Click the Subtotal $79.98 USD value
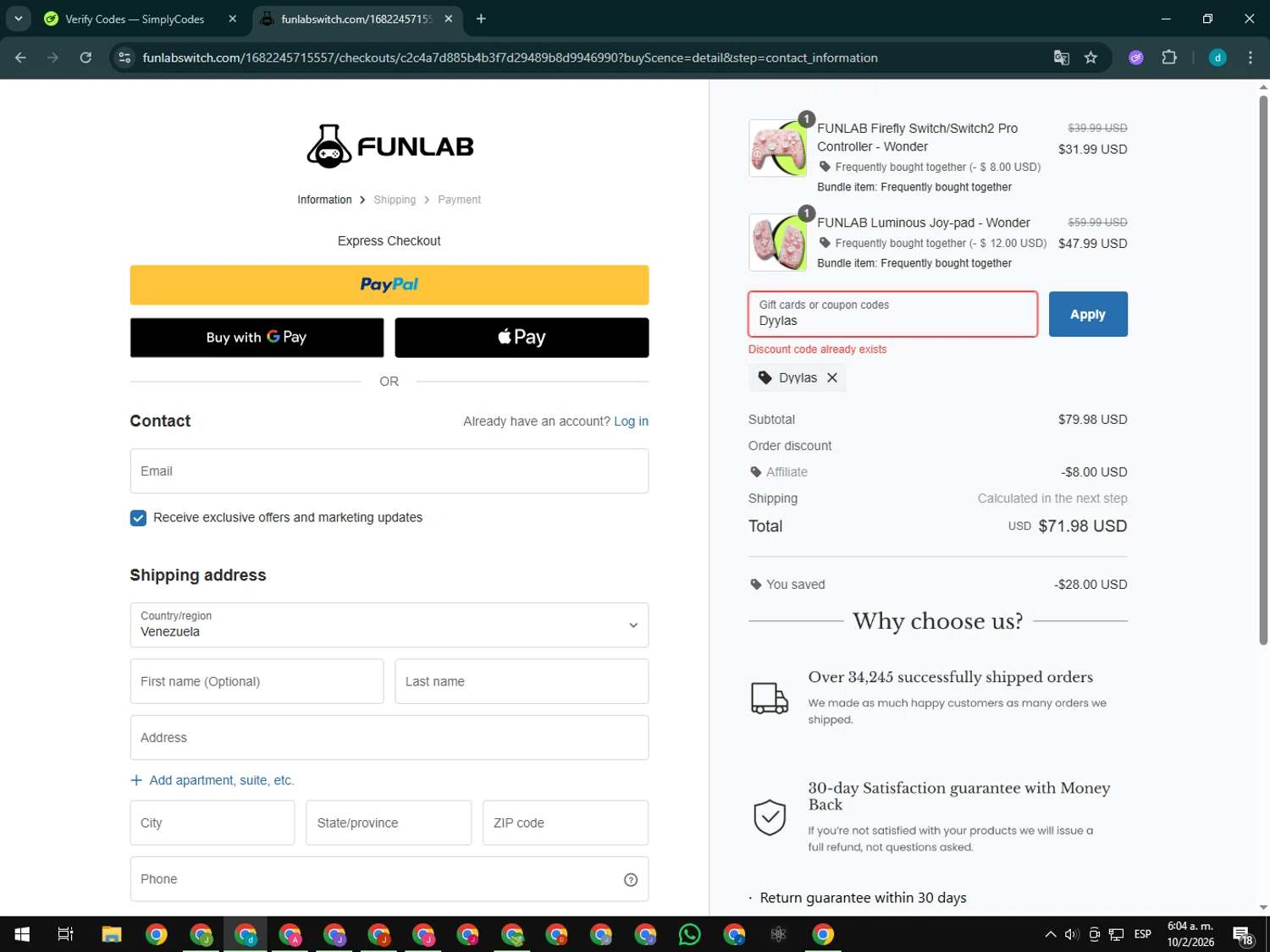Viewport: 1270px width, 952px height. coord(1092,420)
